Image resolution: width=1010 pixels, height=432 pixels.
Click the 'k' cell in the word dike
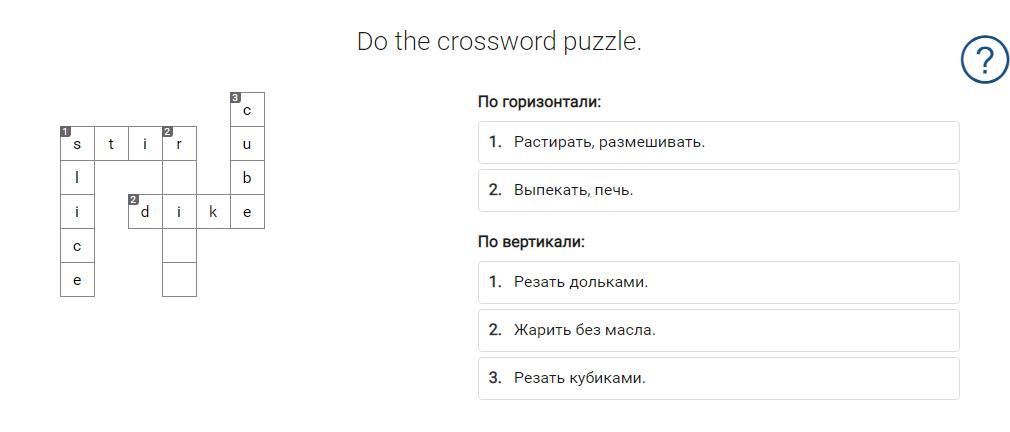click(x=213, y=212)
